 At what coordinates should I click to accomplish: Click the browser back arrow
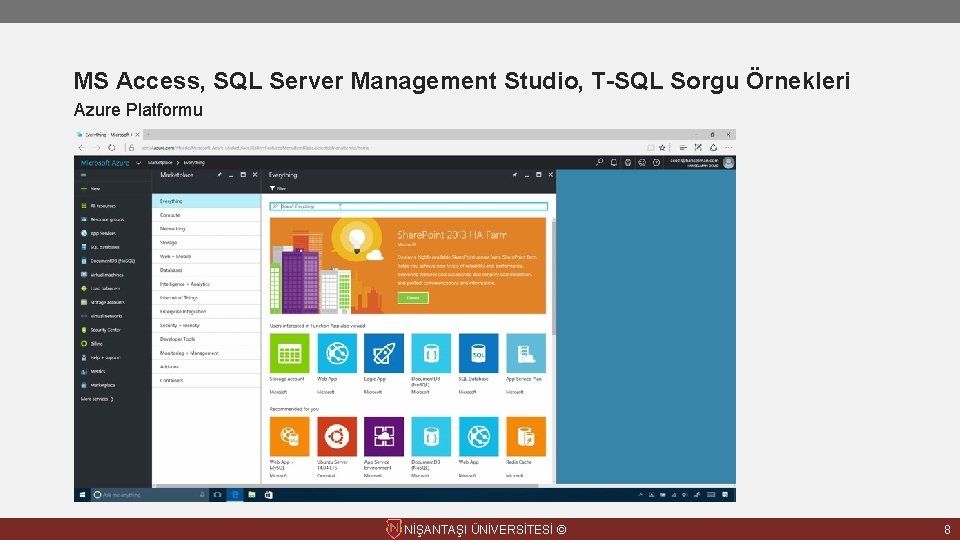point(81,148)
